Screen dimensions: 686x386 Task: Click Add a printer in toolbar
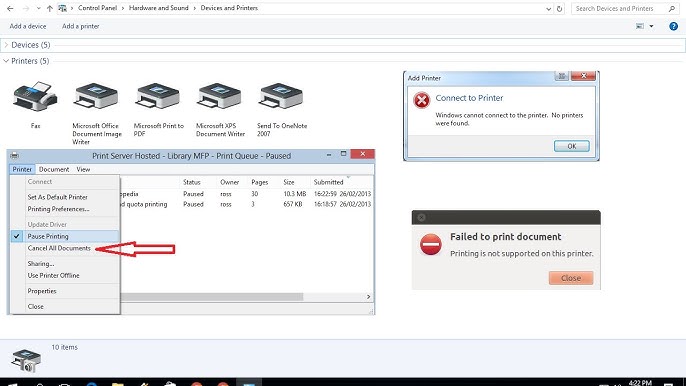coord(80,26)
